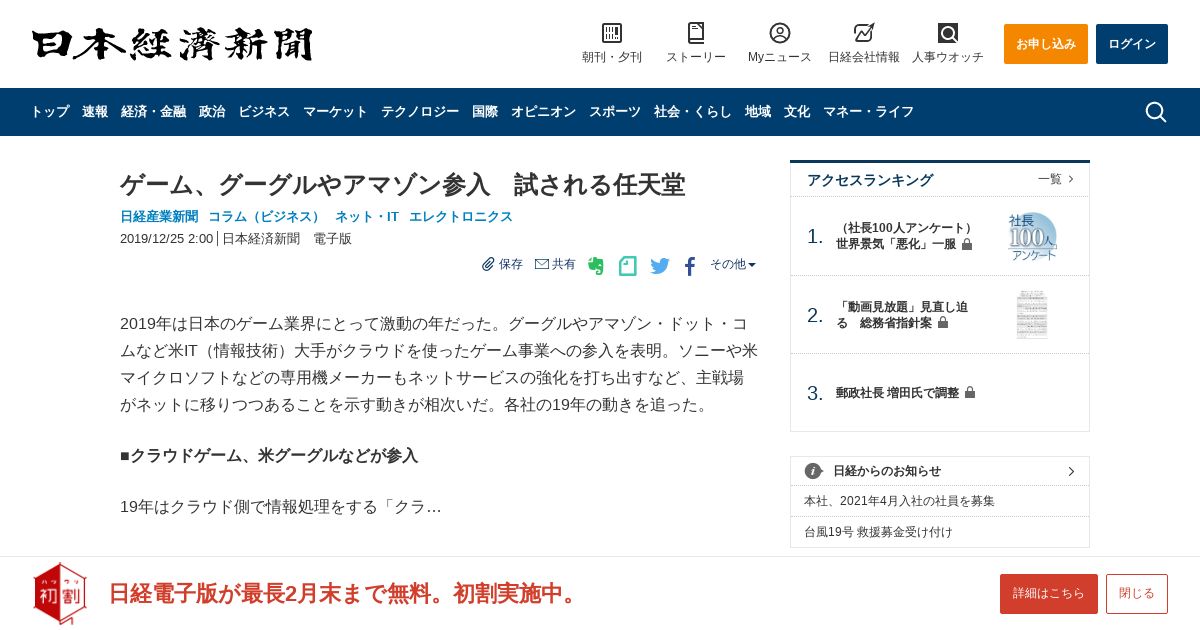Share article on Facebook

tap(690, 266)
